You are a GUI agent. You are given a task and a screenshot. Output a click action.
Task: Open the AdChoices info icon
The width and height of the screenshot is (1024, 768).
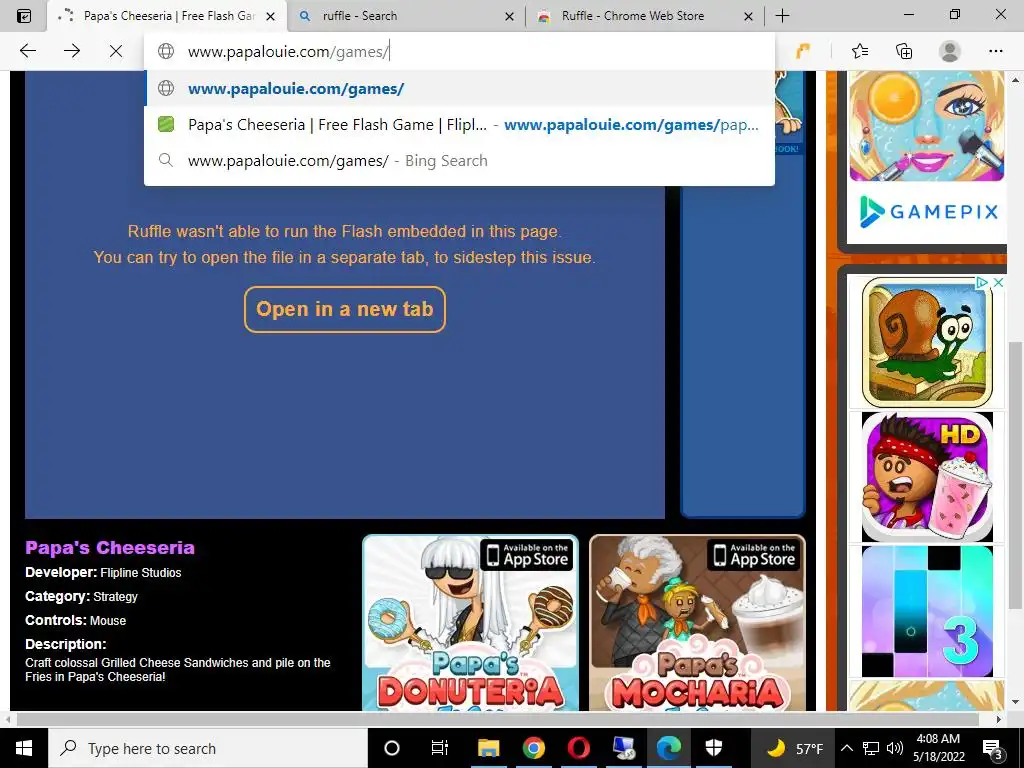(982, 282)
